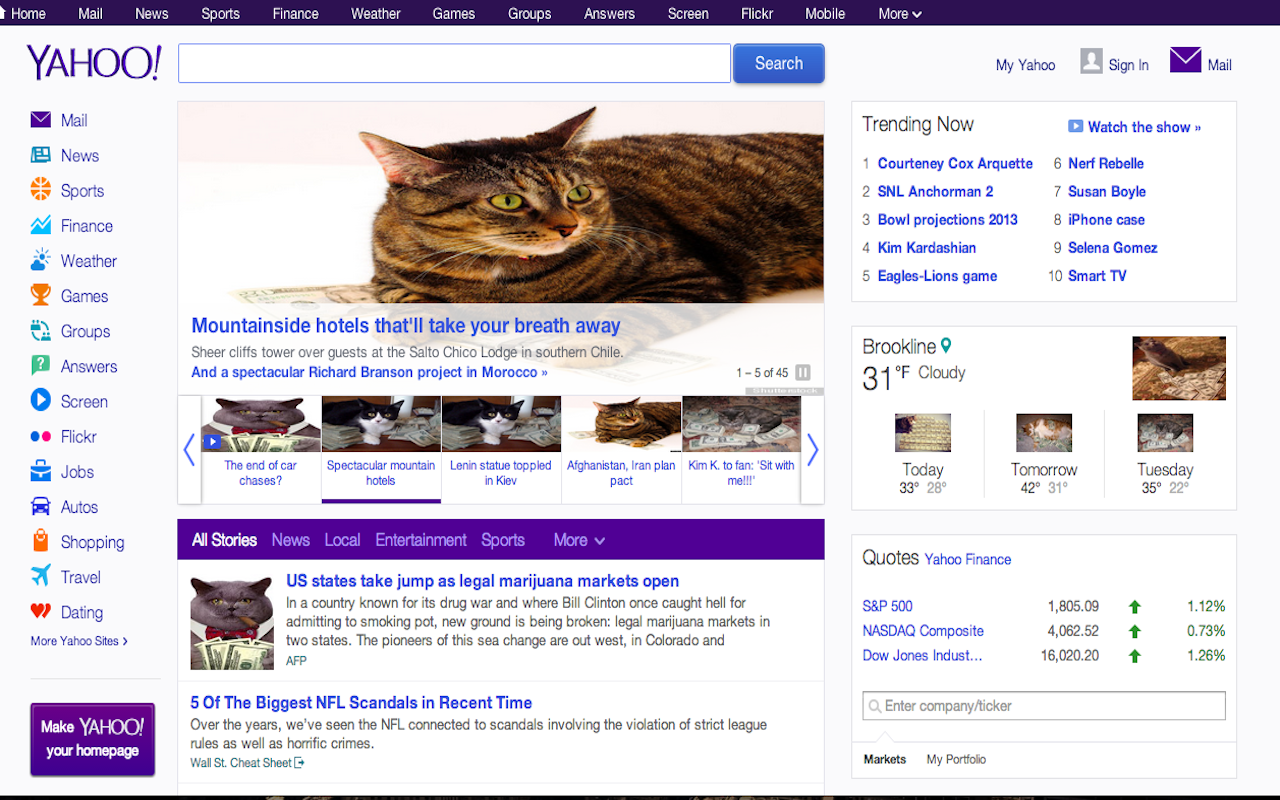Image resolution: width=1280 pixels, height=800 pixels.
Task: Advance carousel with the right arrow
Action: 812,450
